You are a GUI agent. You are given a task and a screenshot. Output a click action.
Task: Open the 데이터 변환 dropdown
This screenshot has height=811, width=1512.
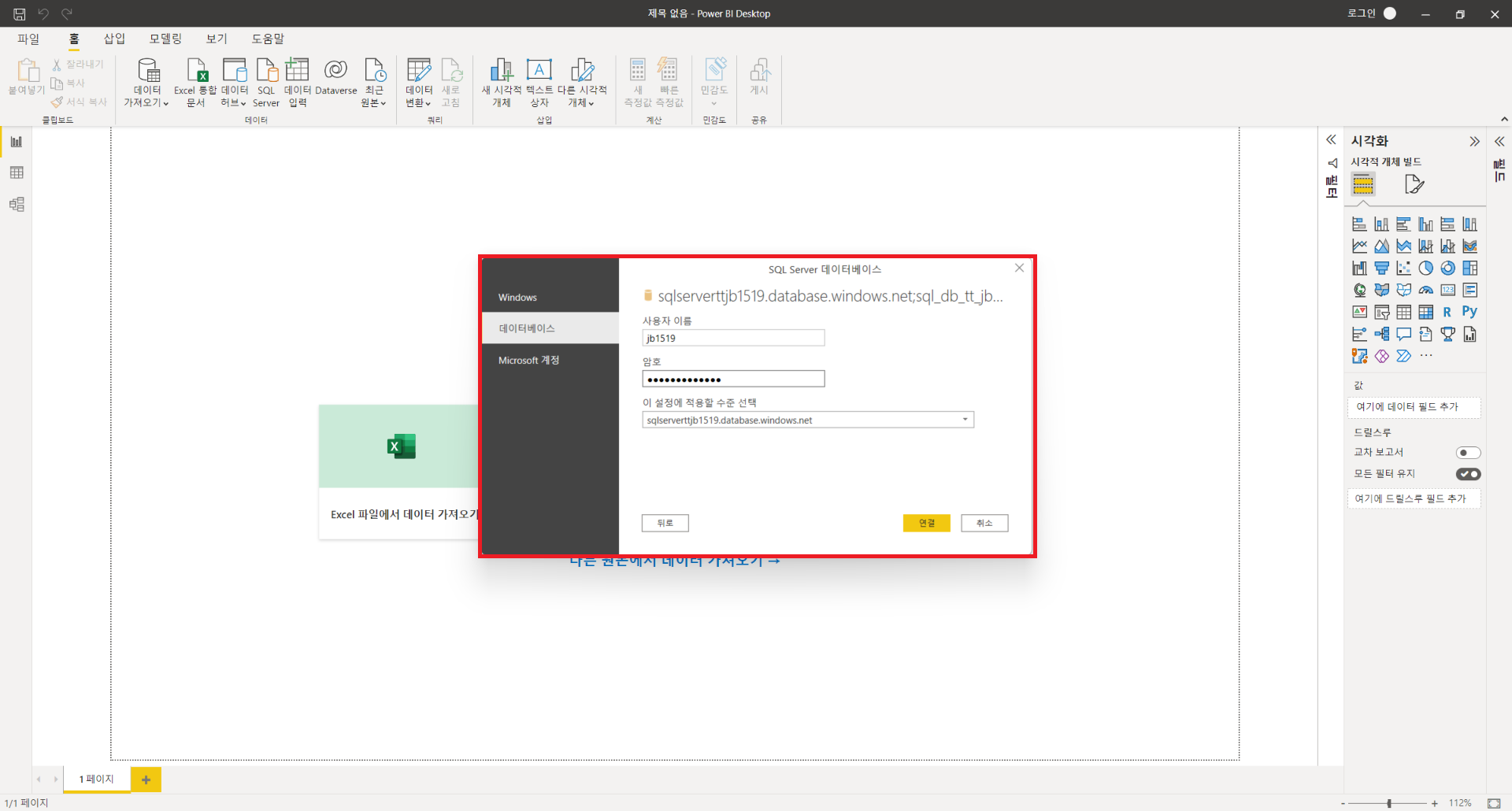click(419, 83)
